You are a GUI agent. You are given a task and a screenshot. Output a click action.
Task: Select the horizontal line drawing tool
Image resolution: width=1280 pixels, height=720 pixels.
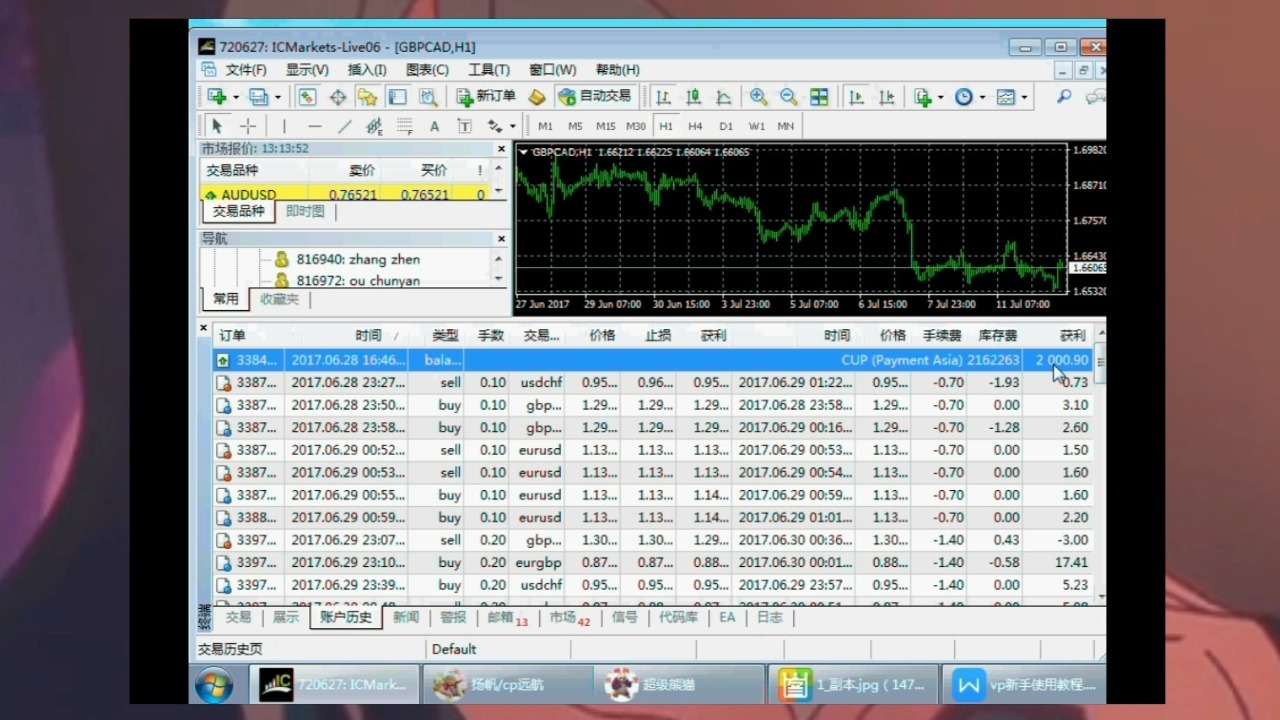[x=314, y=126]
